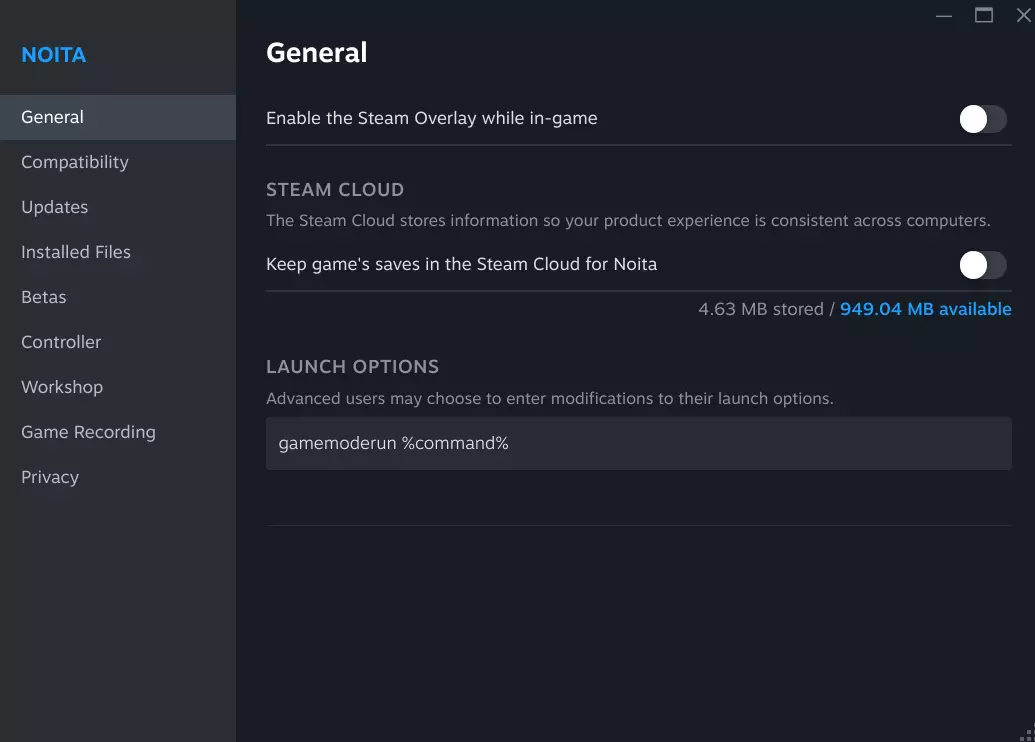Viewport: 1035px width, 742px height.
Task: Toggle Steam Cloud saves for Noita
Action: [x=982, y=265]
